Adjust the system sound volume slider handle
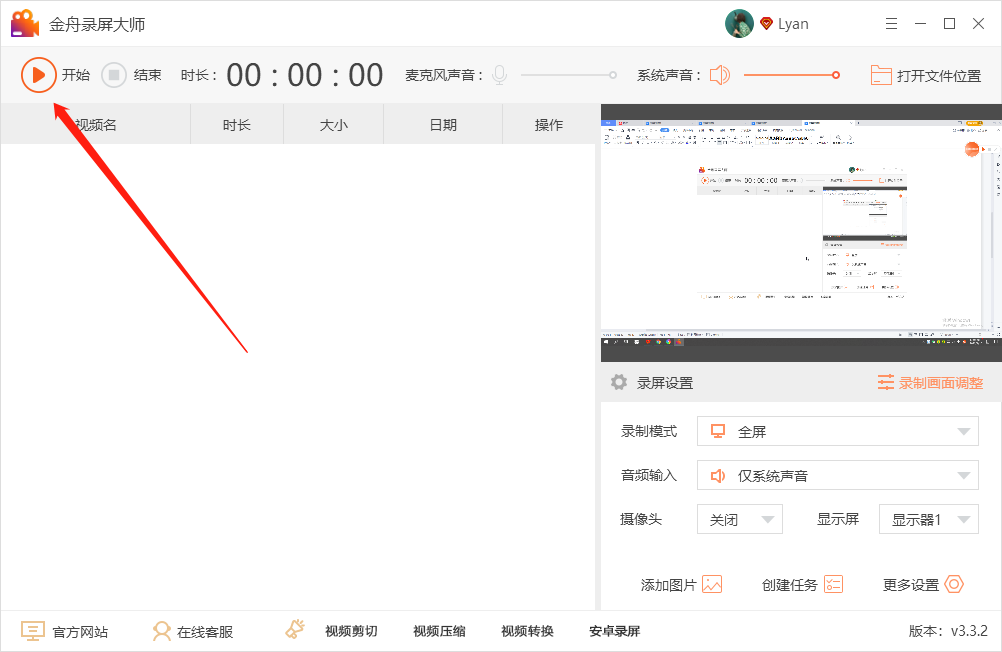The width and height of the screenshot is (1002, 652). (x=836, y=75)
